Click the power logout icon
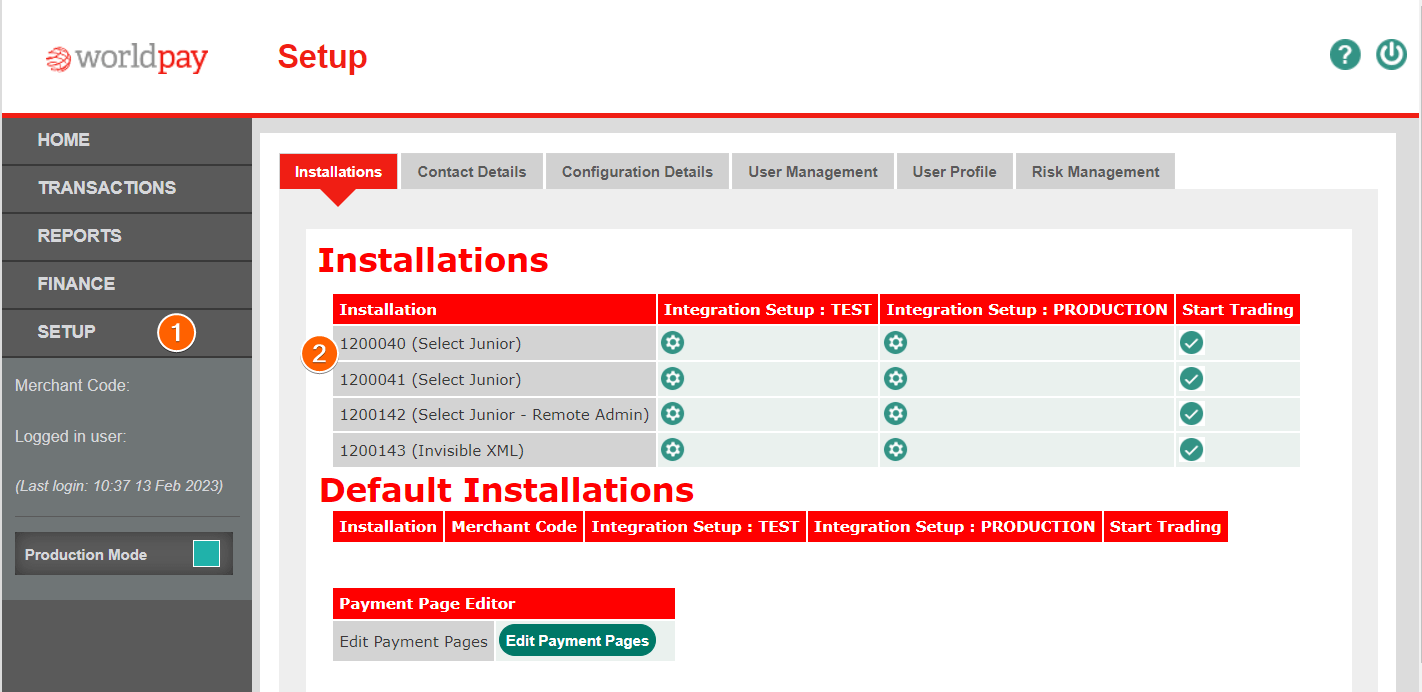Screen dimensions: 1422x692 pyautogui.click(x=1391, y=55)
